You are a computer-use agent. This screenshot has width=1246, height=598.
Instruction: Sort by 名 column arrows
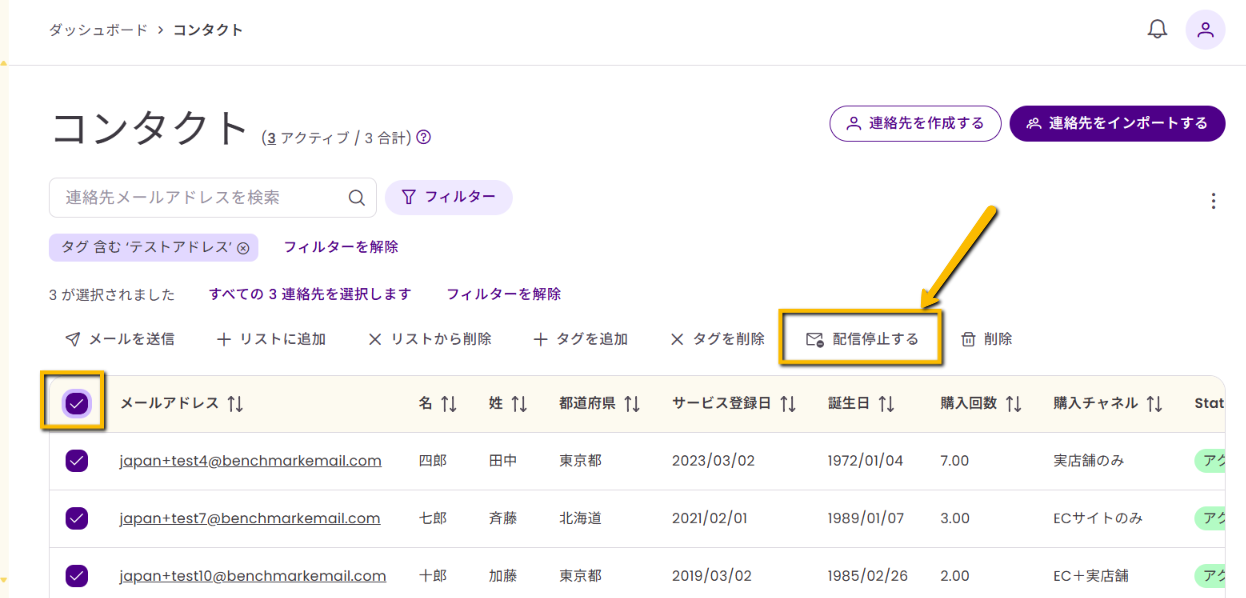[449, 404]
